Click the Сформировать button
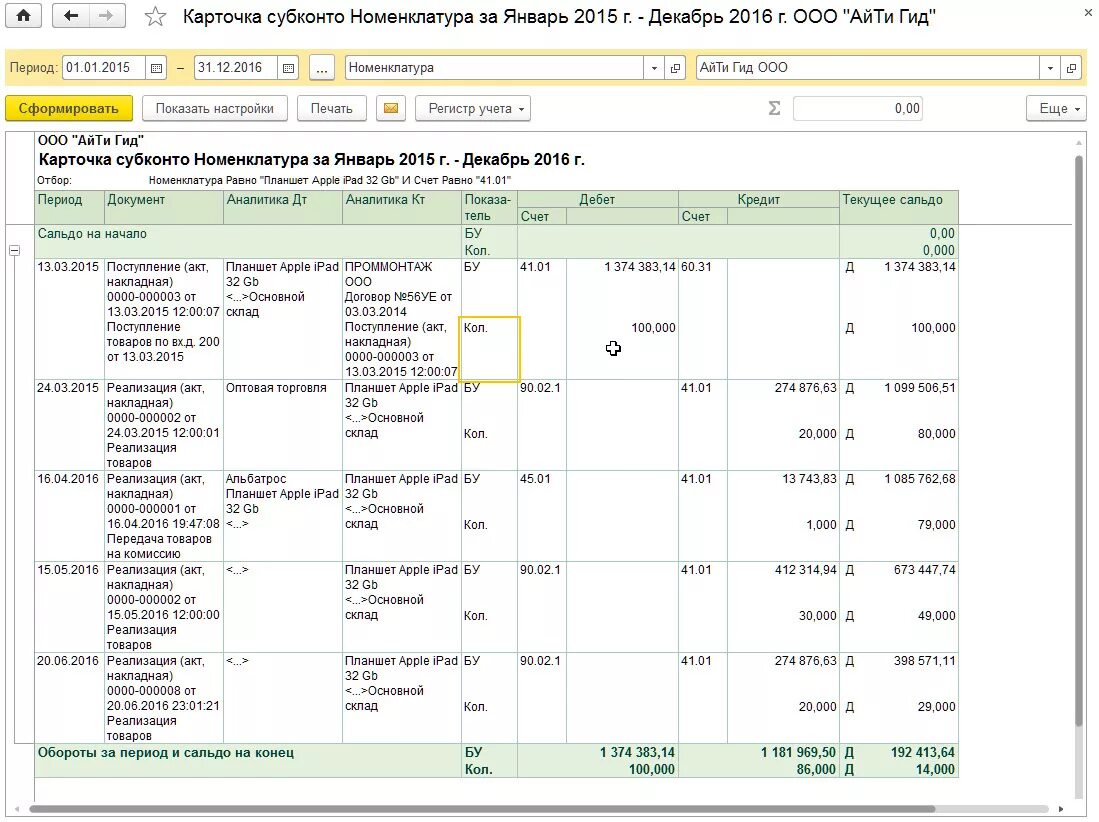1099x822 pixels. (x=69, y=109)
